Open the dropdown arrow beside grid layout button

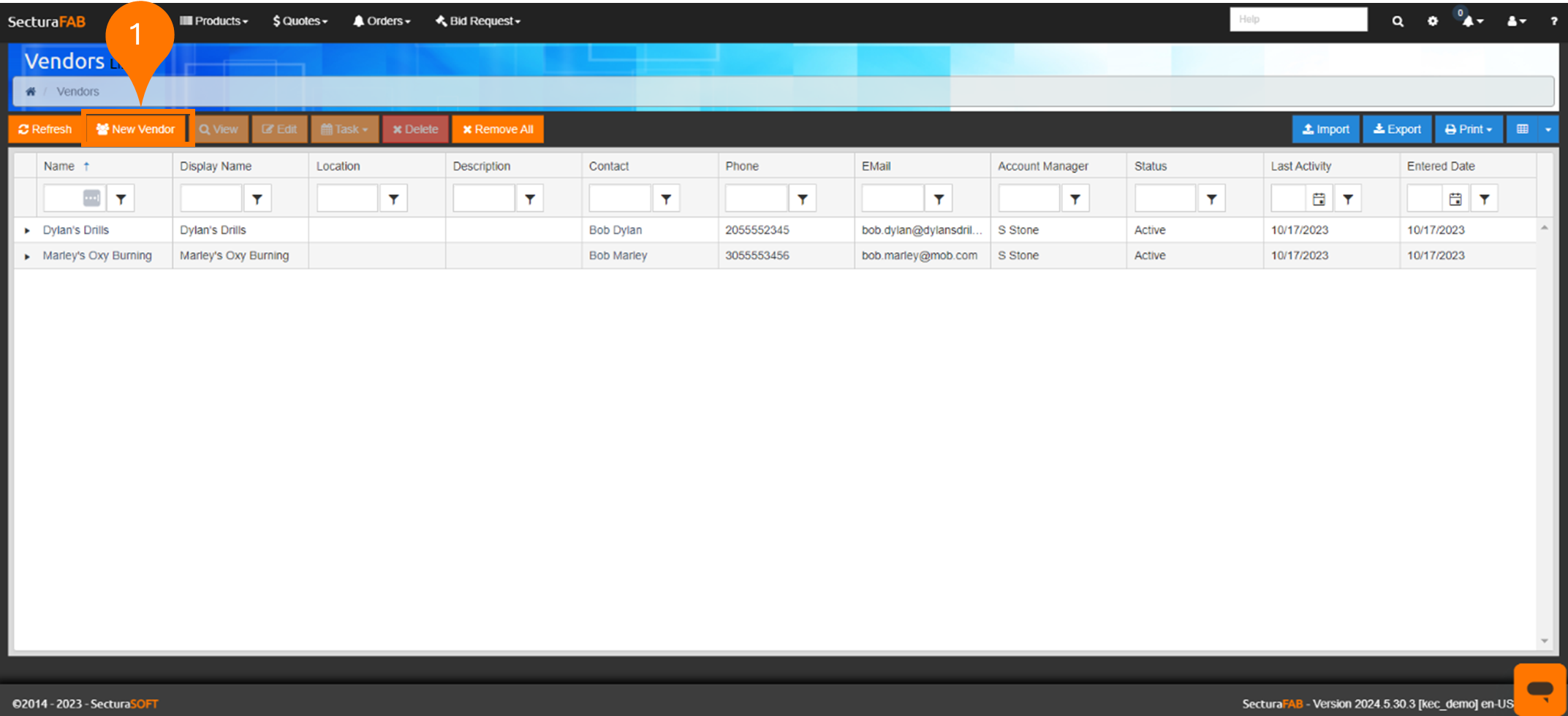coord(1548,129)
